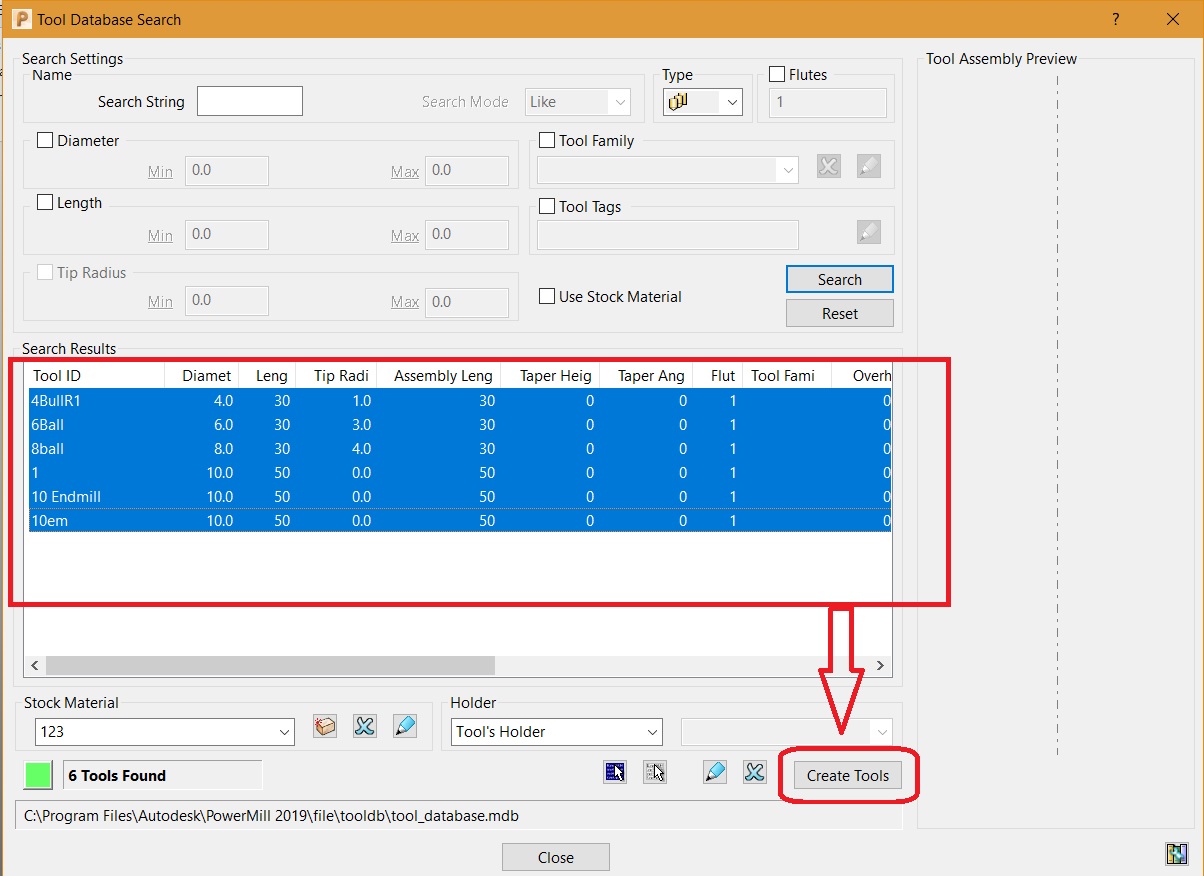
Task: Click delete X icon beside Create Tools
Action: point(755,772)
